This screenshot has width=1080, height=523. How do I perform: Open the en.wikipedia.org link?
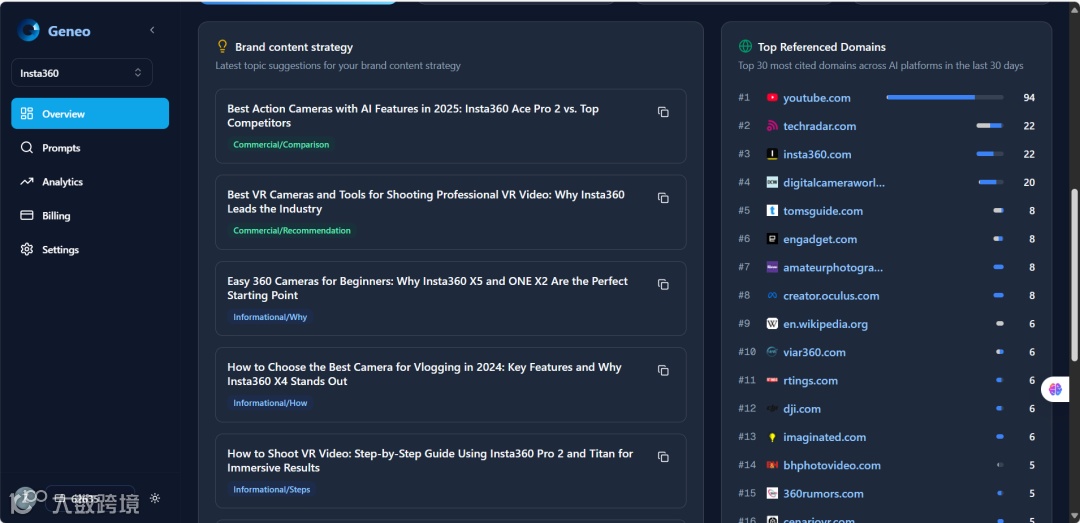[825, 324]
